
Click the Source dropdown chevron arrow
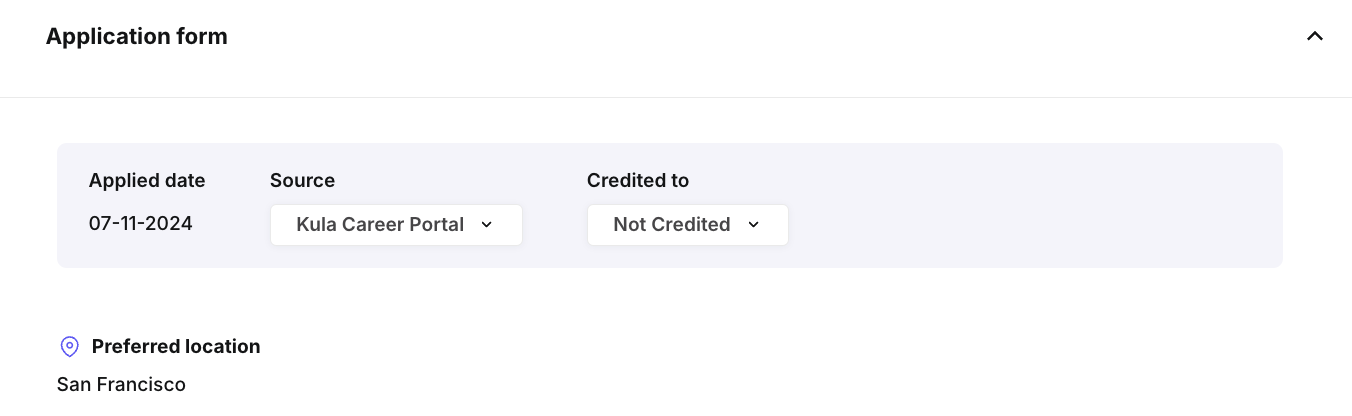tap(487, 225)
